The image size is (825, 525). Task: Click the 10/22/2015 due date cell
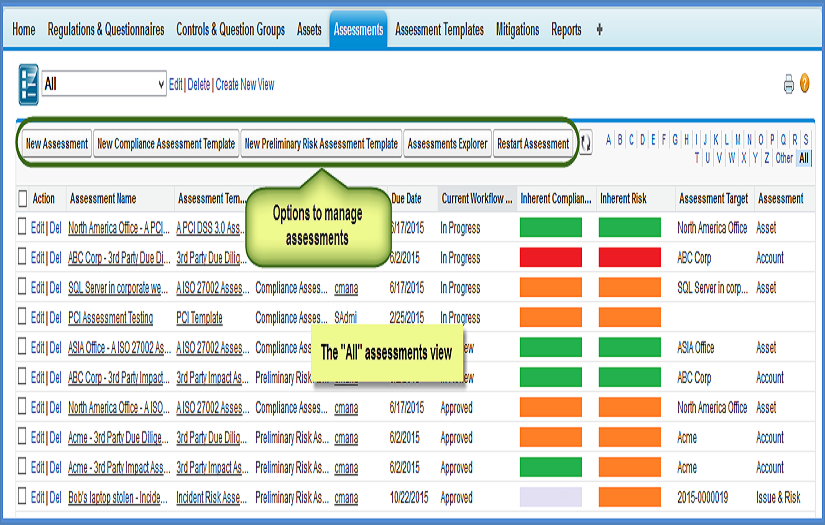pyautogui.click(x=409, y=498)
